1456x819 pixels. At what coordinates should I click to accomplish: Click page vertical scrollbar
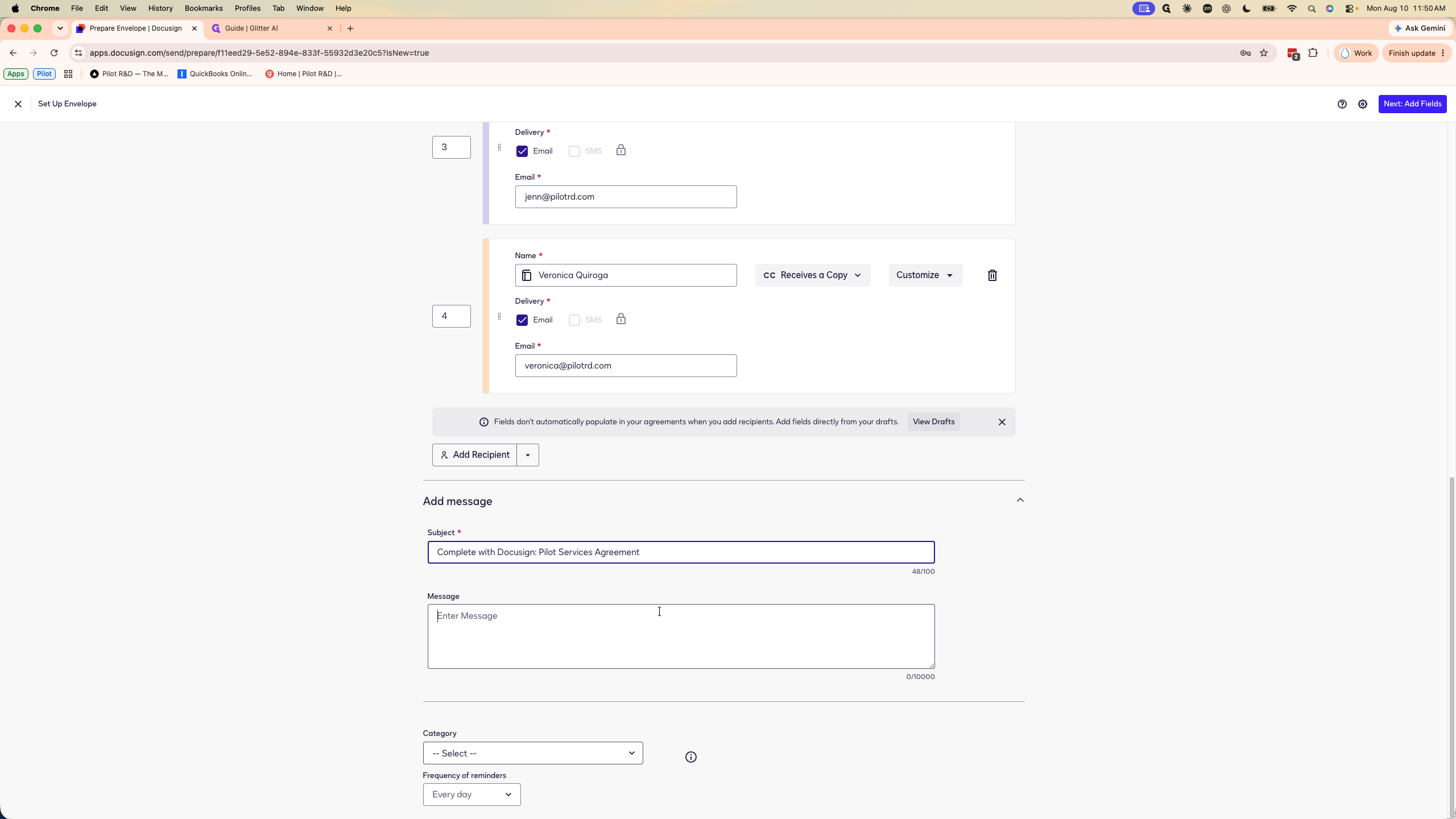pos(1451,643)
